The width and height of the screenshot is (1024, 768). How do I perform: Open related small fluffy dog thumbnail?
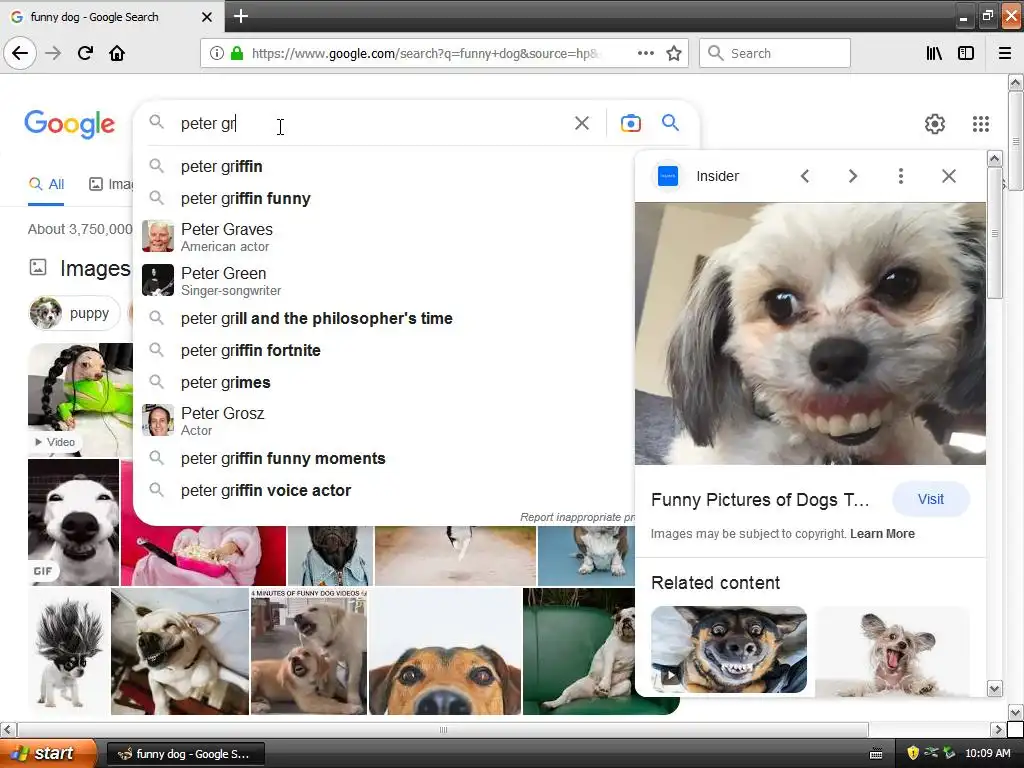pos(893,651)
